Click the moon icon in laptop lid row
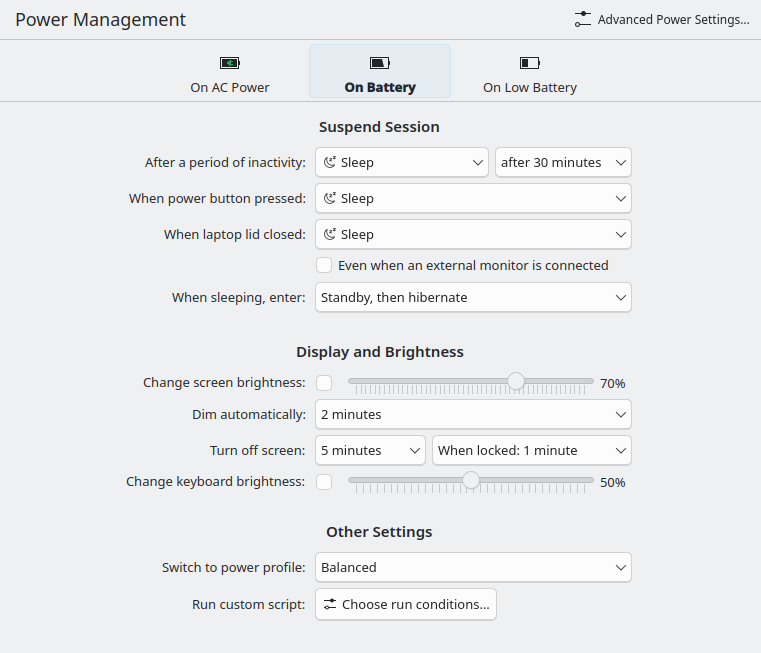Screen dimensions: 761x653 pos(329,234)
